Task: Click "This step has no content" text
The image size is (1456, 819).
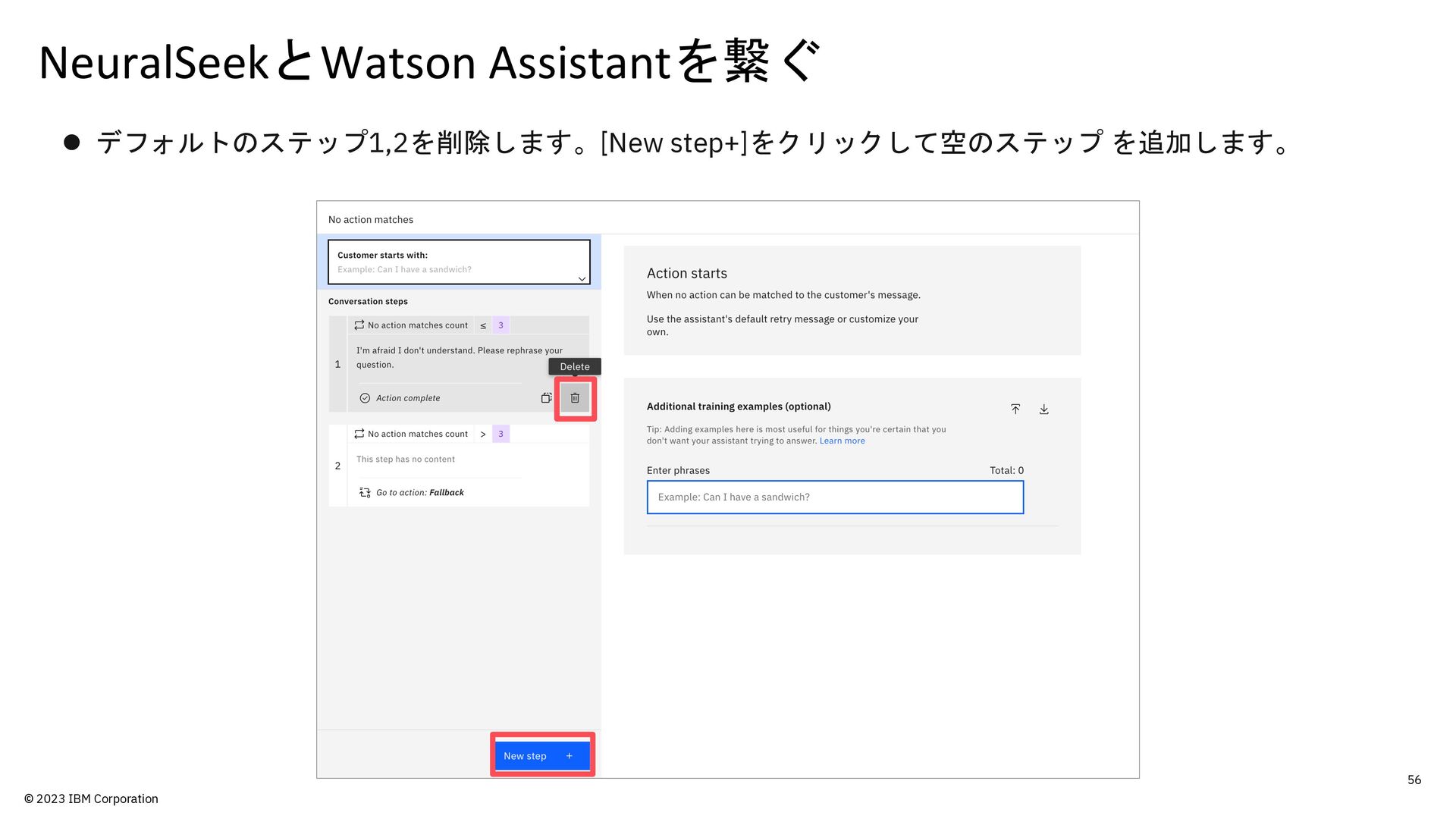Action: 406,460
